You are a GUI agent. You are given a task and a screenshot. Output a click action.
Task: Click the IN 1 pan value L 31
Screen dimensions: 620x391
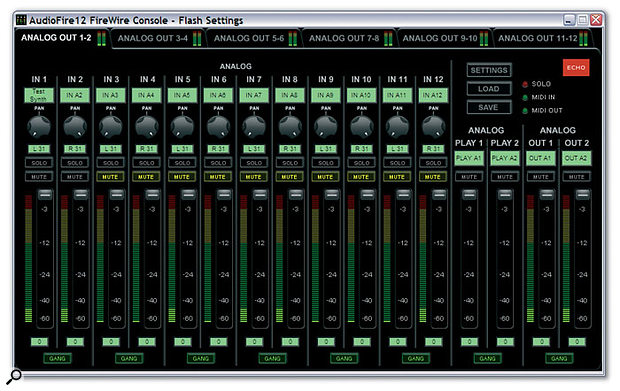coord(39,149)
